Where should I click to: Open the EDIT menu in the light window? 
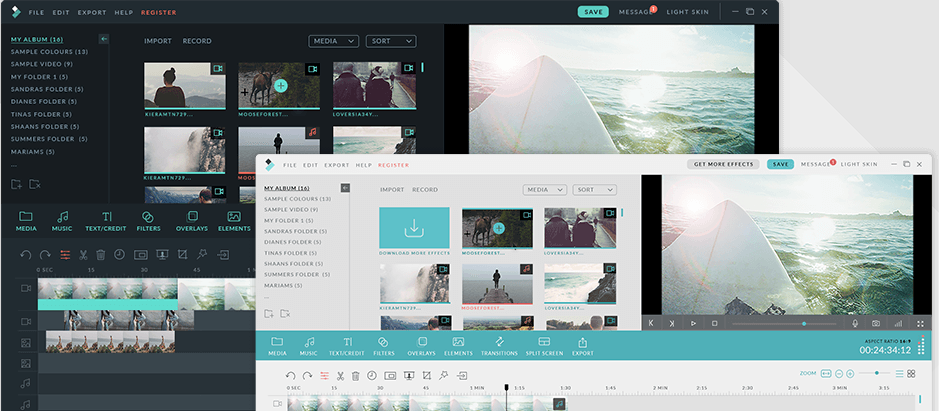coord(310,165)
